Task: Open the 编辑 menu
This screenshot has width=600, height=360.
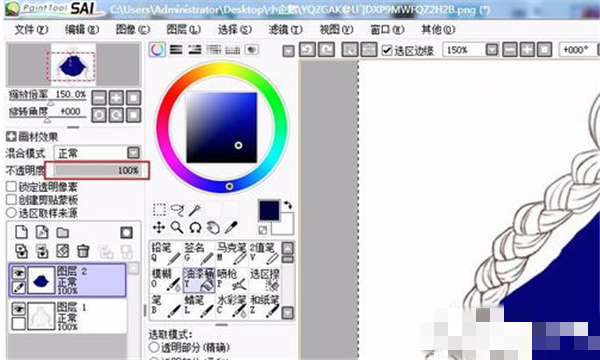Action: coord(82,29)
